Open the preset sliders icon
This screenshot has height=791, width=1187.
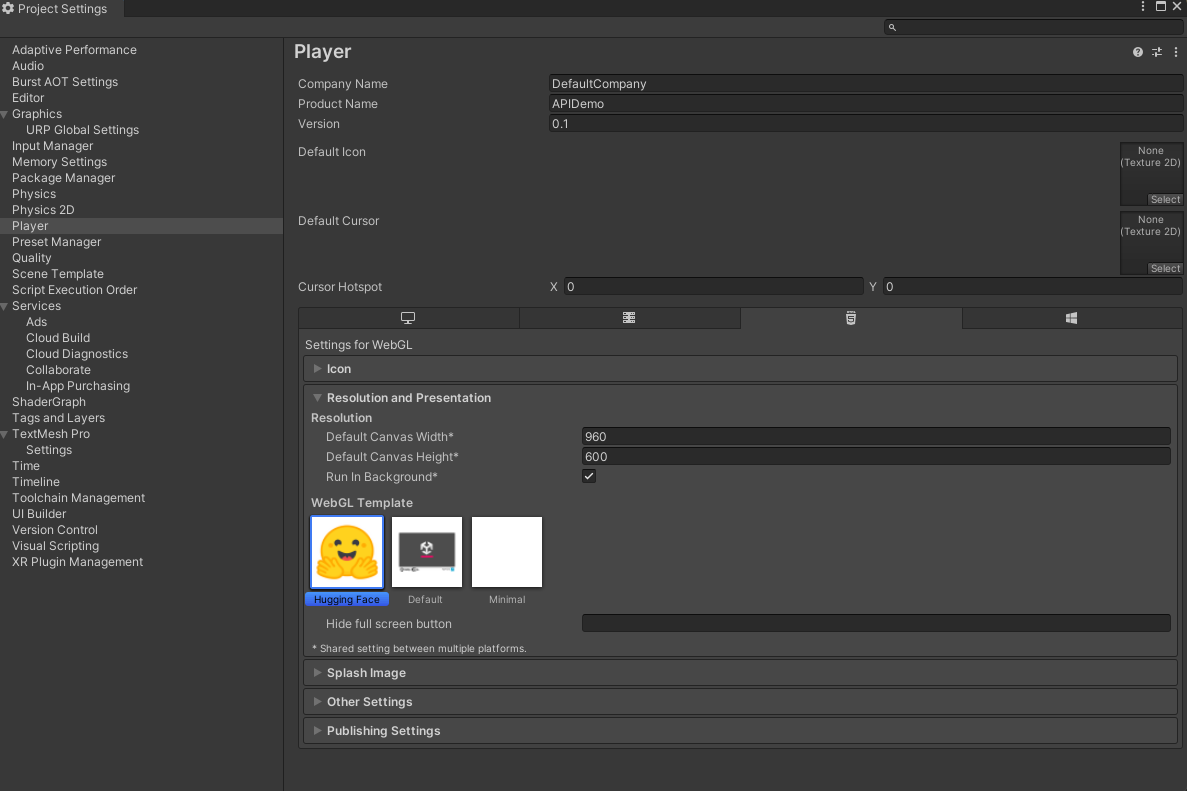coord(1157,52)
